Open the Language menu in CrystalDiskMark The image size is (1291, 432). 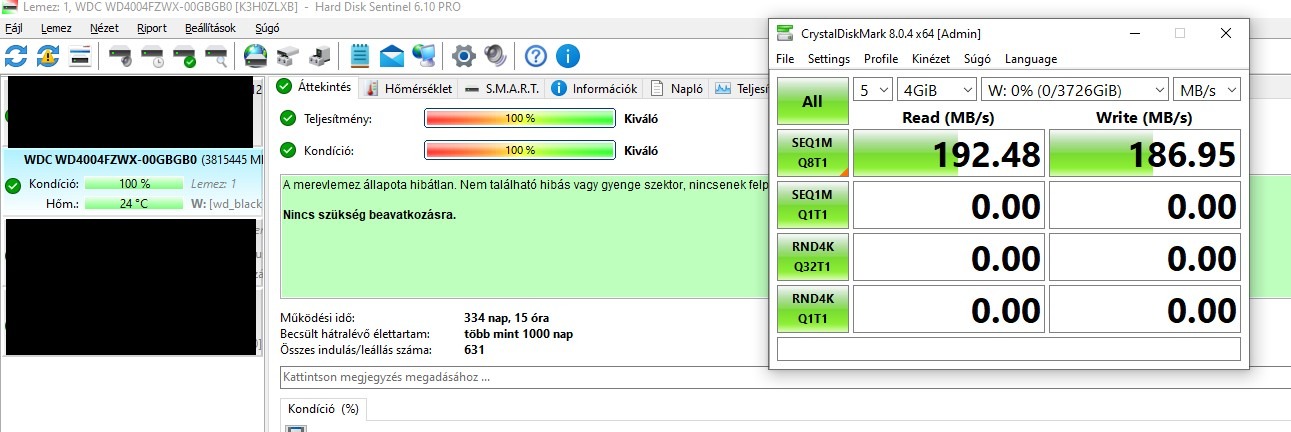point(1031,59)
